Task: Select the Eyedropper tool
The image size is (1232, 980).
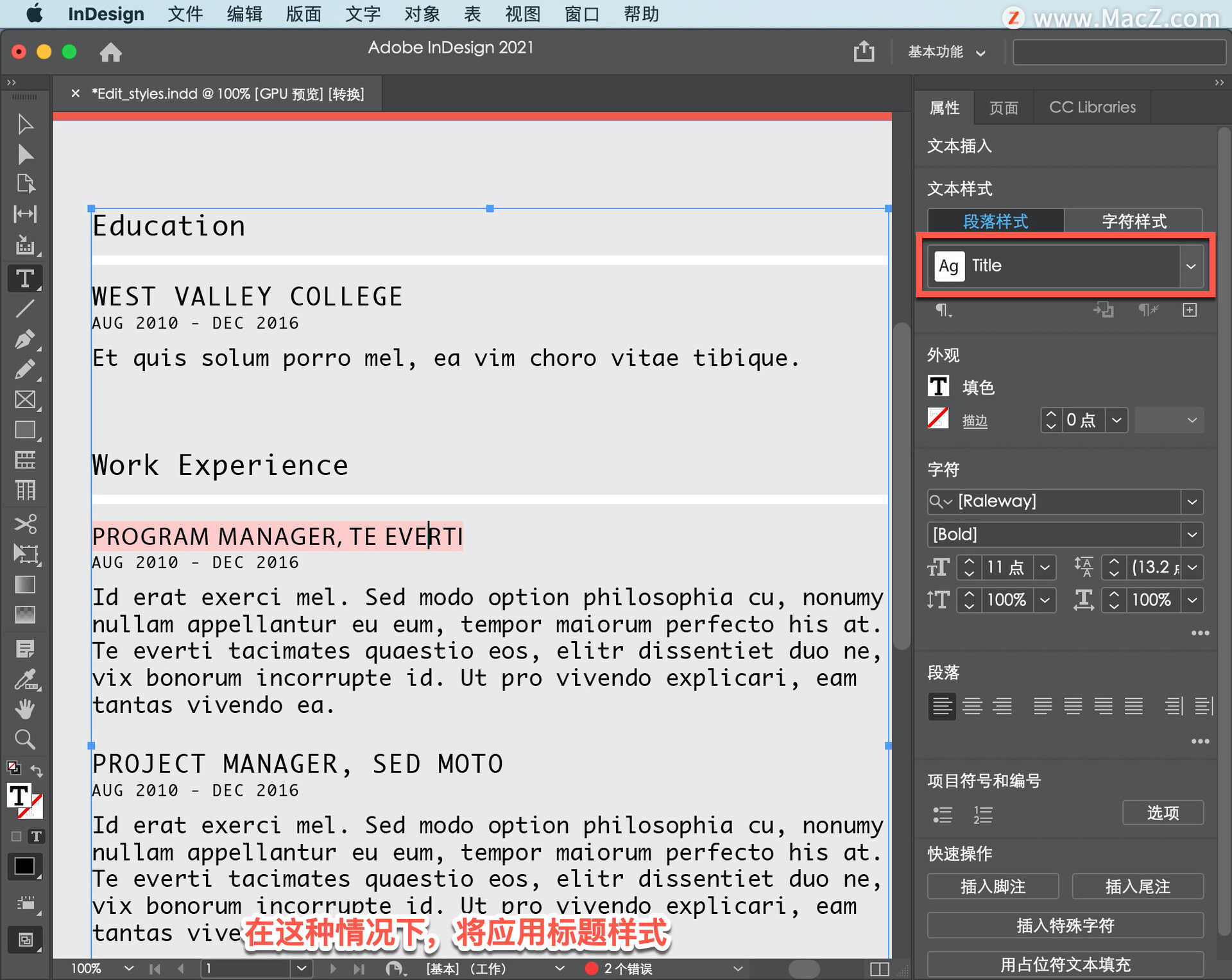Action: tap(25, 679)
